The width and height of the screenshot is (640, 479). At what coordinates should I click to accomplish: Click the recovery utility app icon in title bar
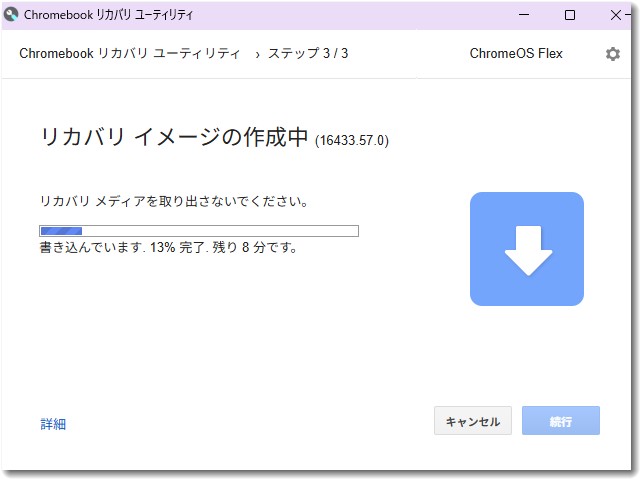pyautogui.click(x=11, y=15)
